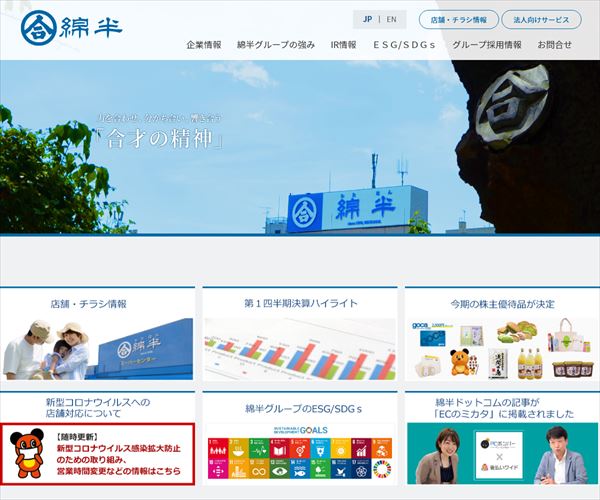
Task: Open the 法人向けサービス header button
Action: click(541, 20)
